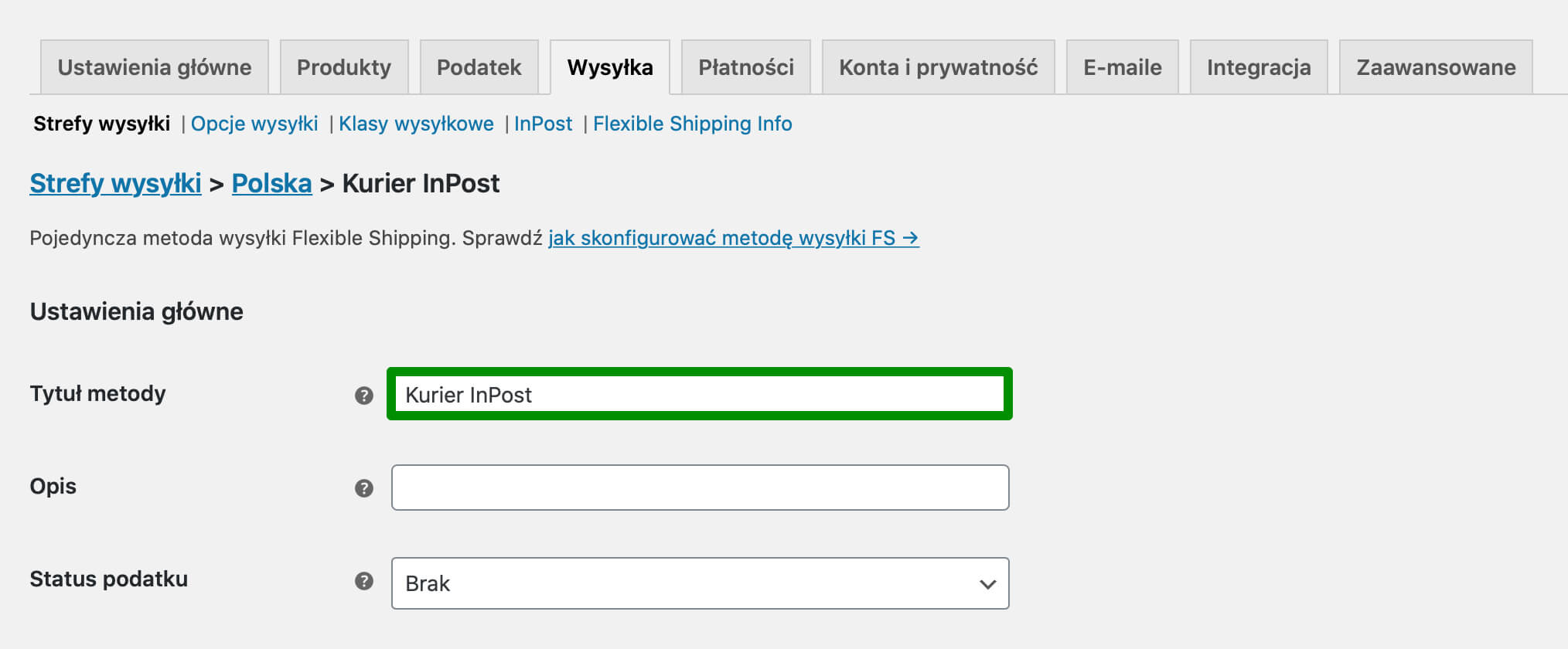Click help icon next to Tytuł metody

coord(364,396)
